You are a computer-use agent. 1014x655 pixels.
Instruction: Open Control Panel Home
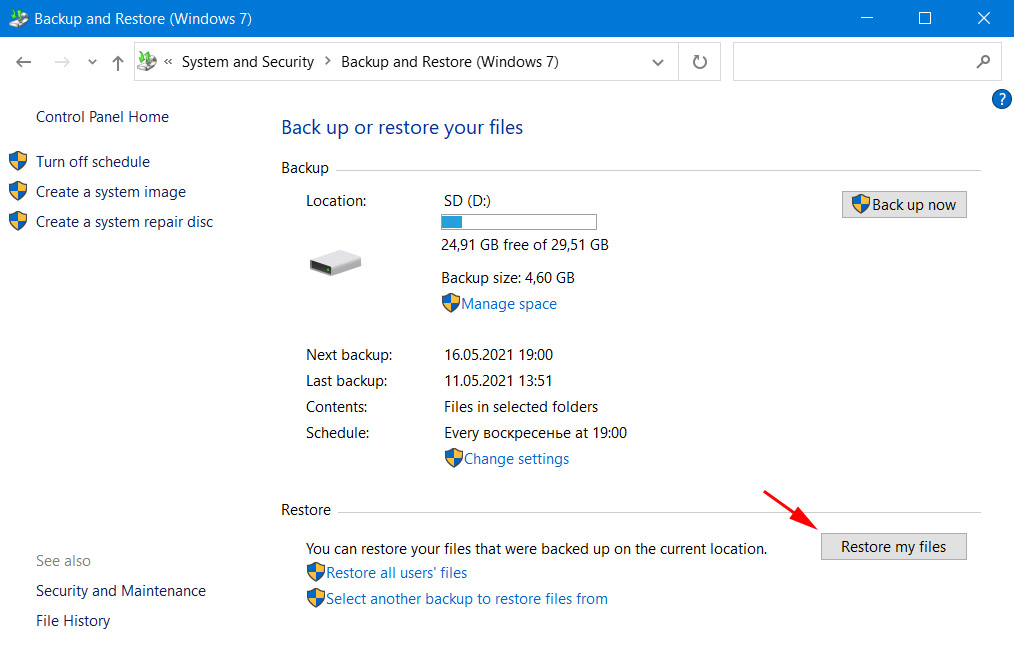102,117
